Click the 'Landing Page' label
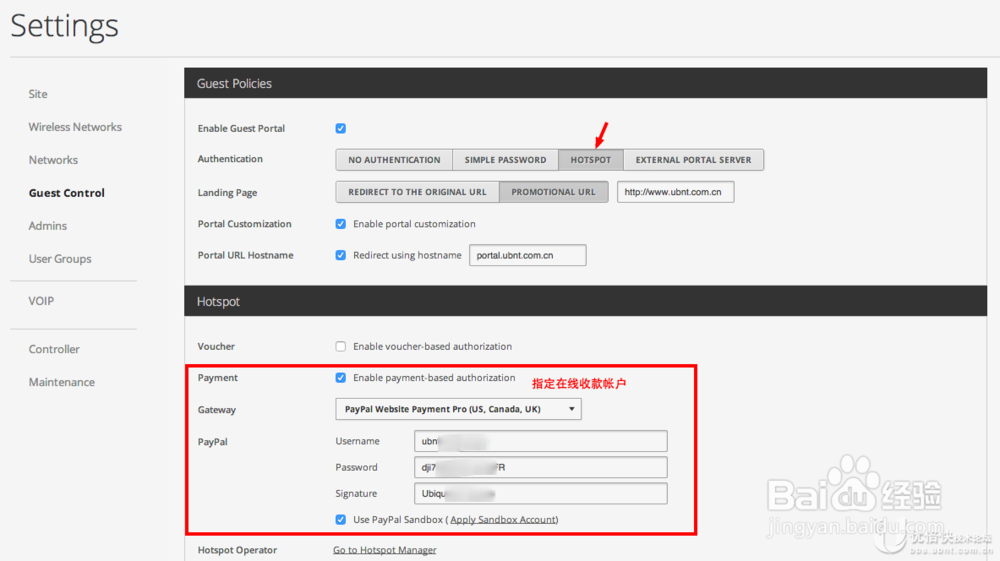Screen dimensions: 1000x561 coord(227,193)
